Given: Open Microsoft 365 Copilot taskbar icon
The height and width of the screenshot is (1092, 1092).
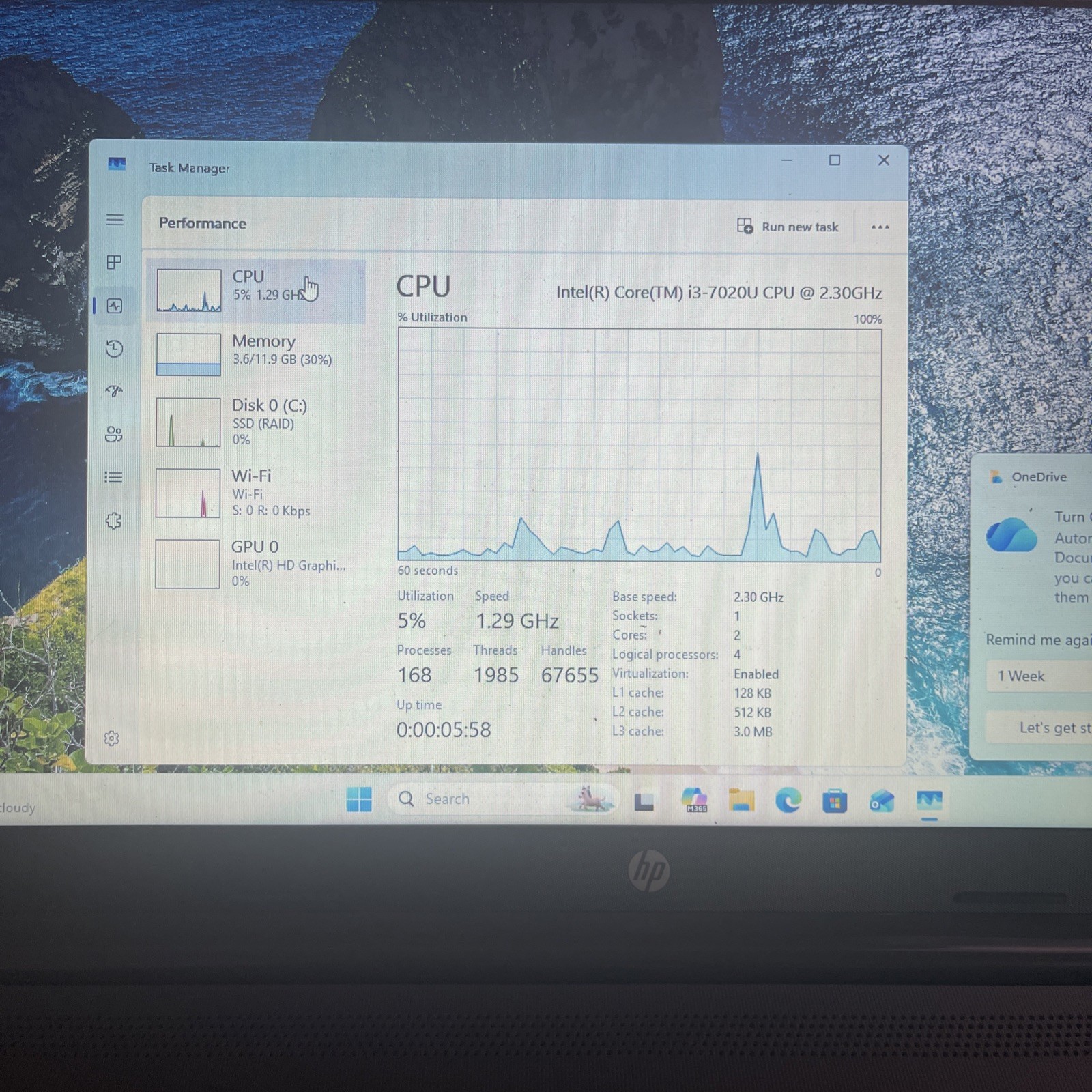Looking at the screenshot, I should [x=694, y=799].
